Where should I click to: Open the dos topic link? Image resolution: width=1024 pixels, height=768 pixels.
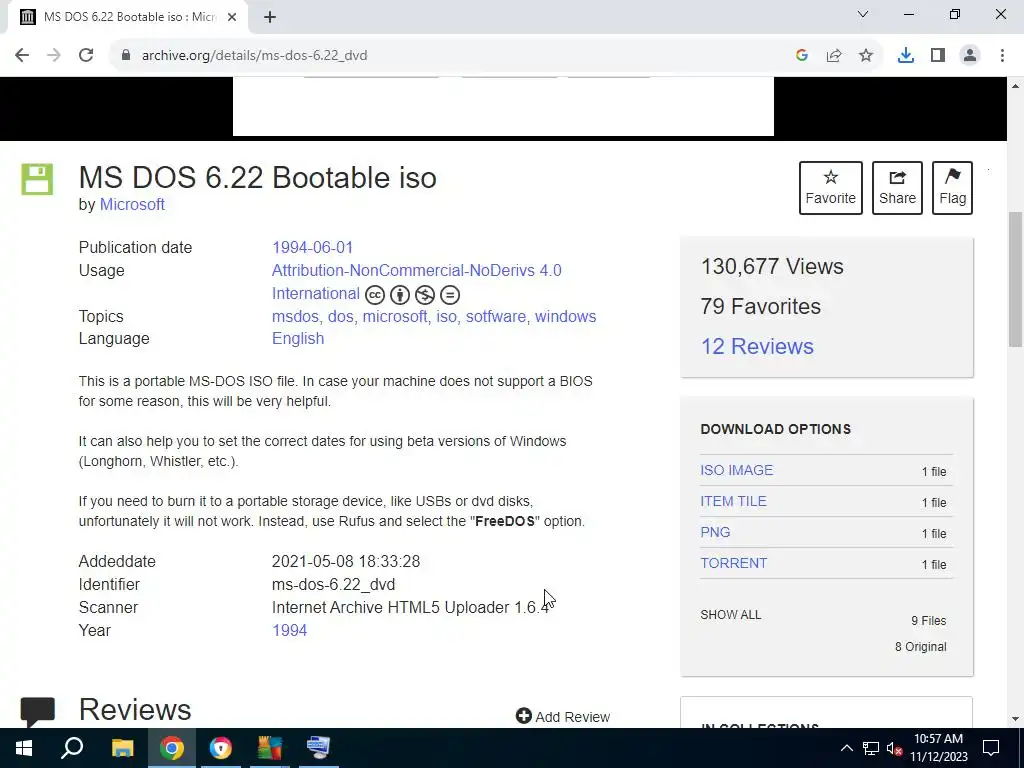pos(341,316)
